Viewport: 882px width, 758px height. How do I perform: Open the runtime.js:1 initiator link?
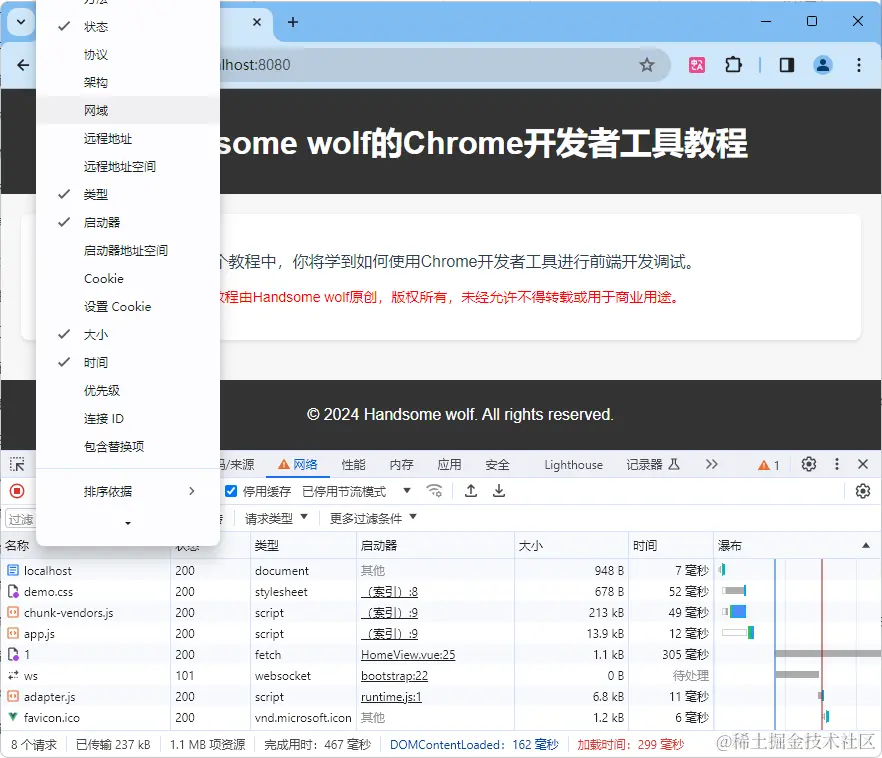(391, 697)
